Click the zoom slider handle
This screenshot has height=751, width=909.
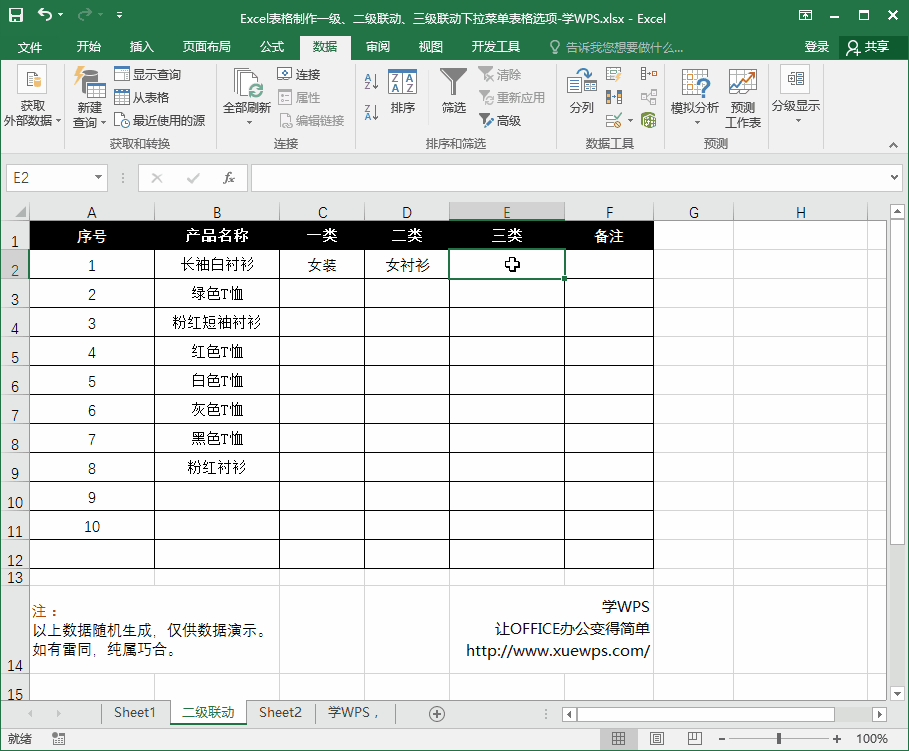pyautogui.click(x=779, y=738)
